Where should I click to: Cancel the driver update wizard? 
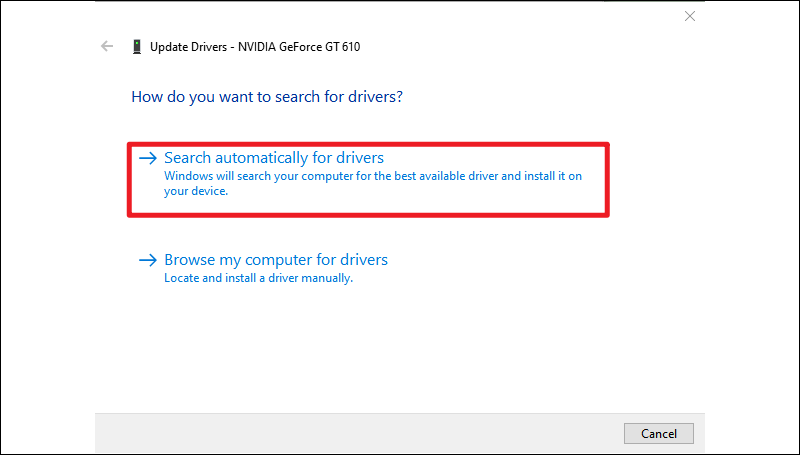coord(659,434)
